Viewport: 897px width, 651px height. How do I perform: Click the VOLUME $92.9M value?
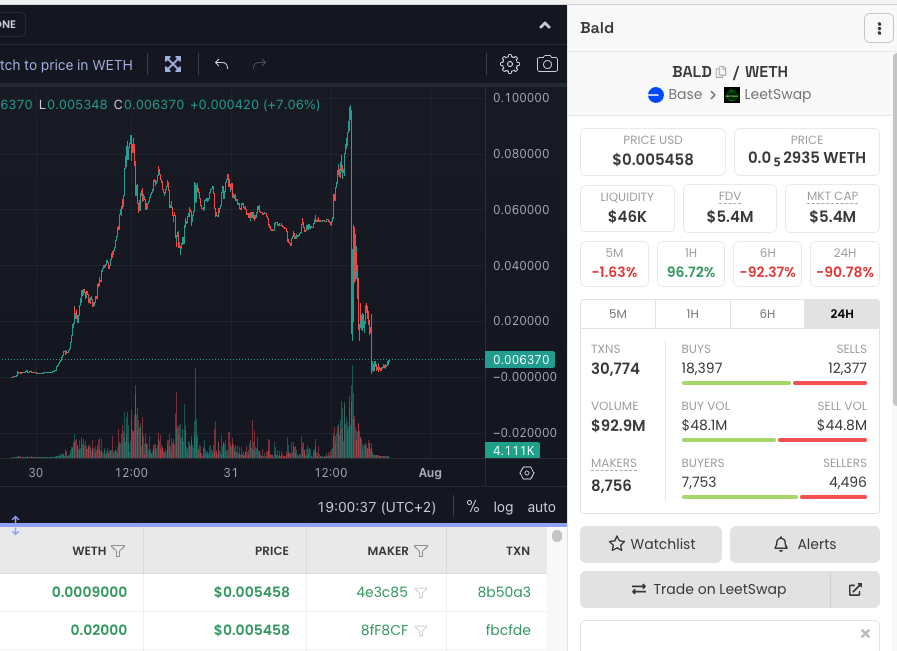click(x=618, y=426)
